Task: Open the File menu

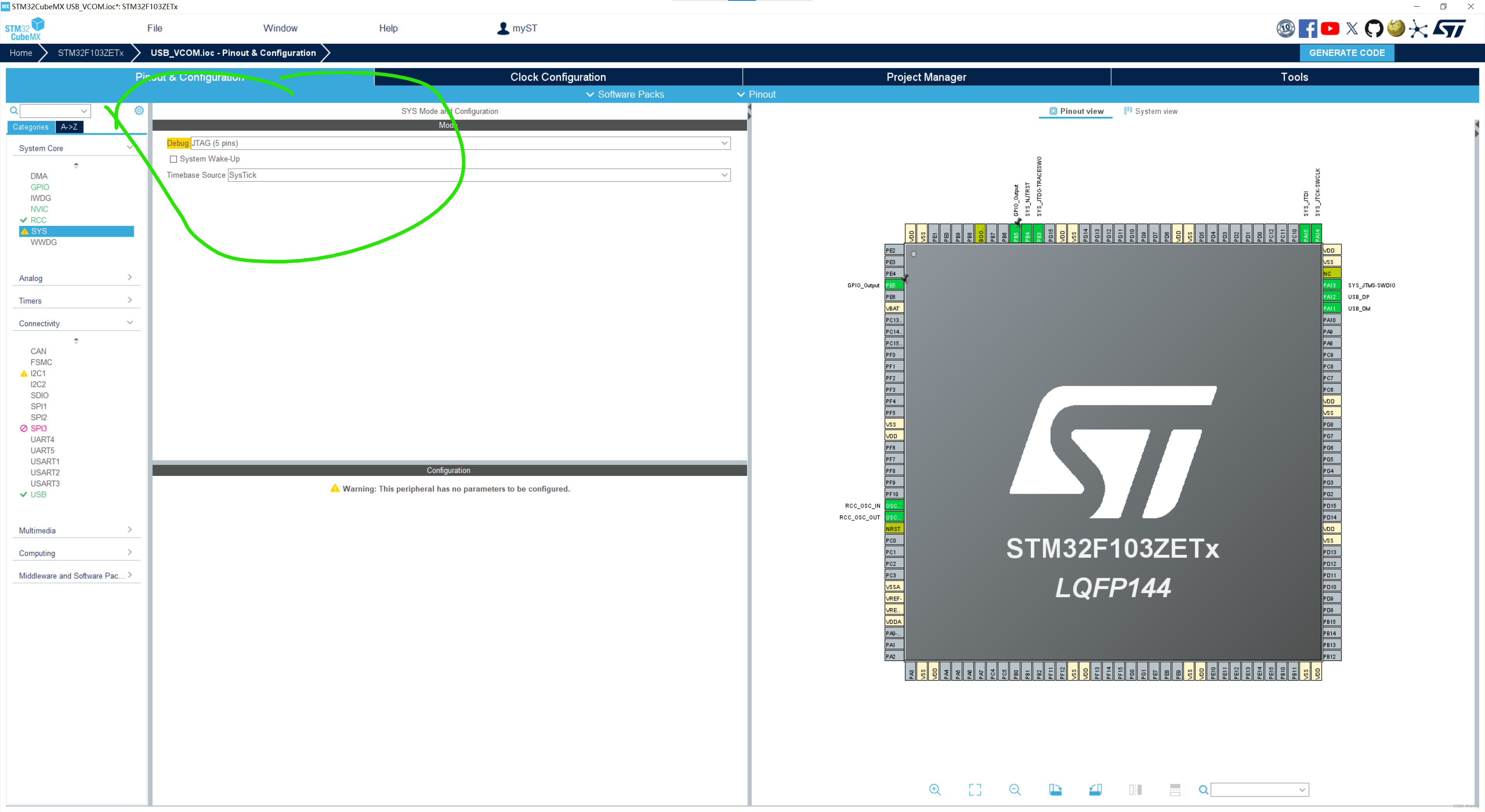Action: [155, 28]
